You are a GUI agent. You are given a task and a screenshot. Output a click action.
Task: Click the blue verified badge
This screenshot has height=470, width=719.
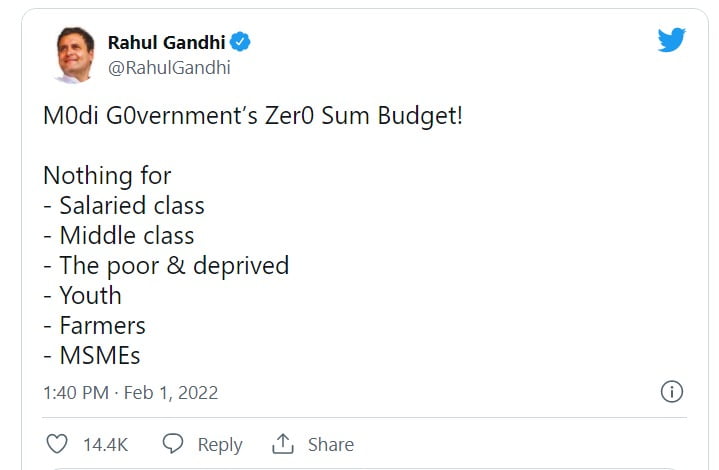point(241,43)
